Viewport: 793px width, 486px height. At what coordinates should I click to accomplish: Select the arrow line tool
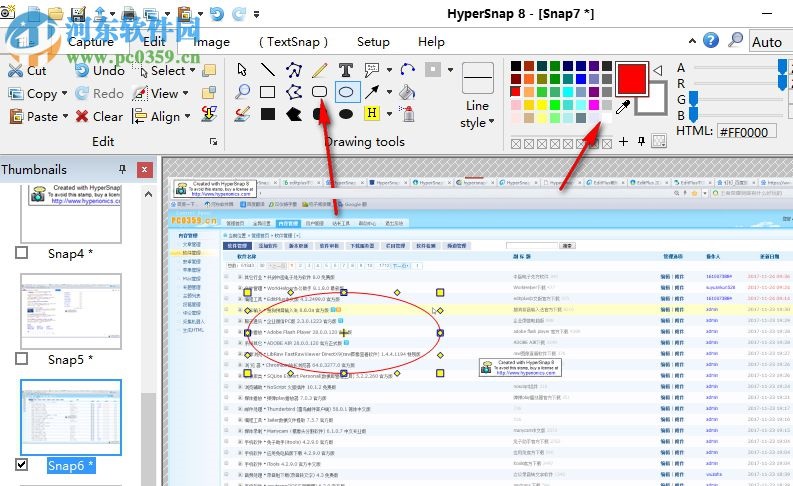pos(372,92)
